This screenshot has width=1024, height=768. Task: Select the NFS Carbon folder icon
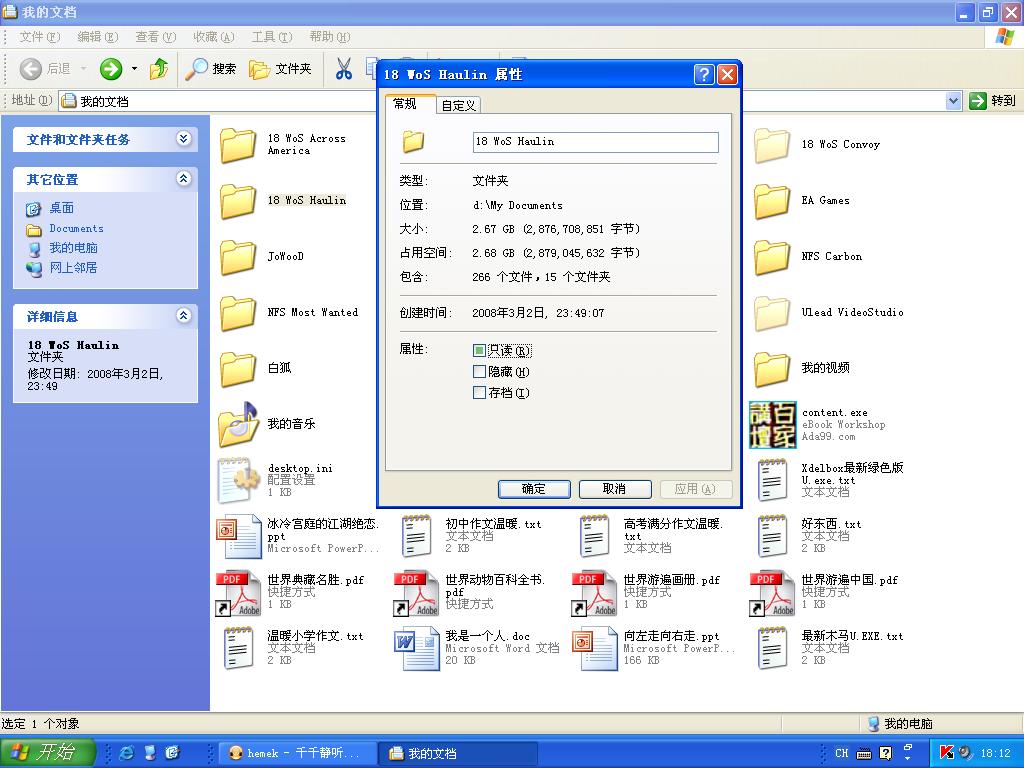(772, 257)
